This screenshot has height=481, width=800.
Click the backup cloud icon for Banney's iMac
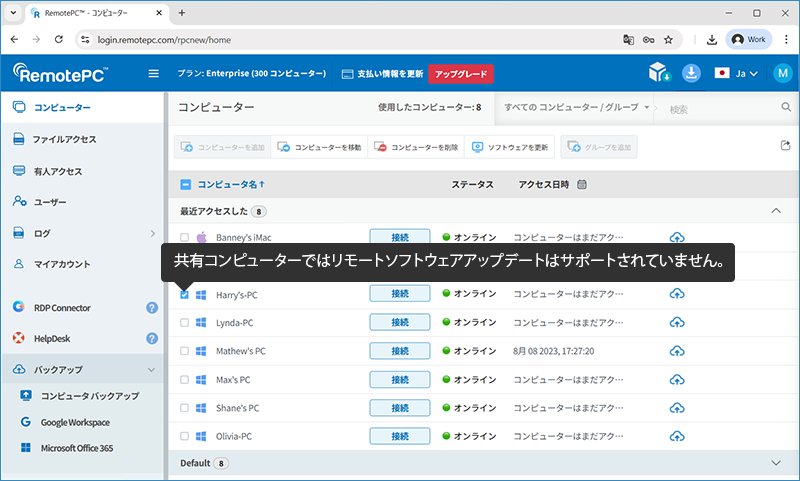(677, 237)
